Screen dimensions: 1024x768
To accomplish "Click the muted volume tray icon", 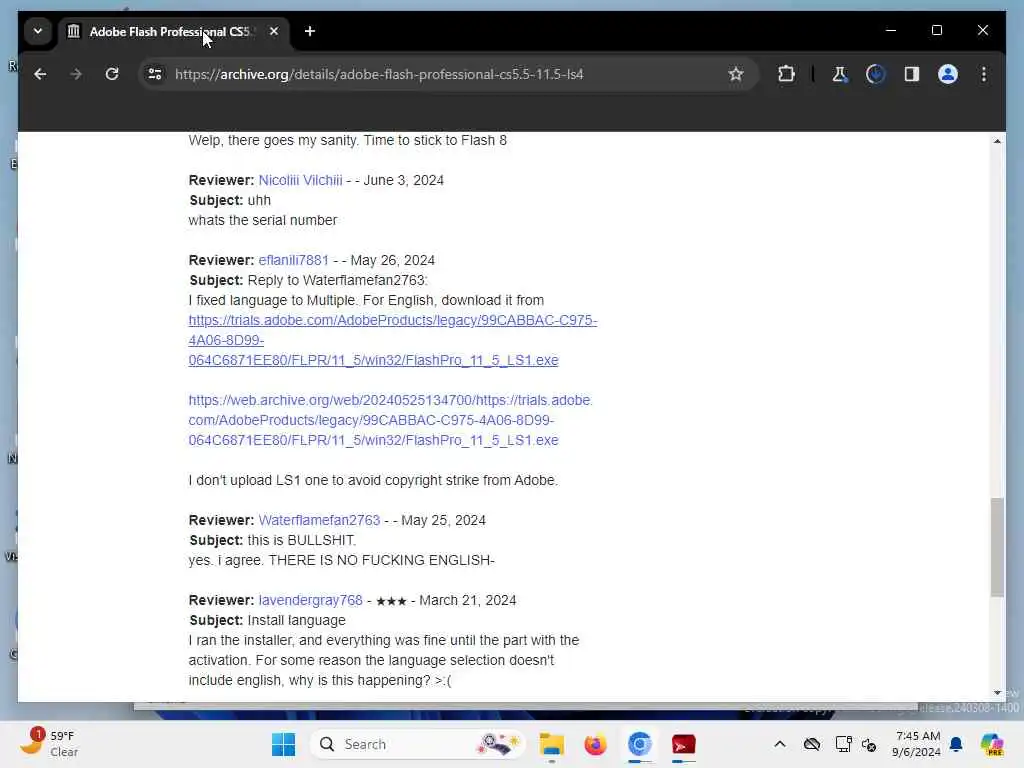I will point(869,744).
